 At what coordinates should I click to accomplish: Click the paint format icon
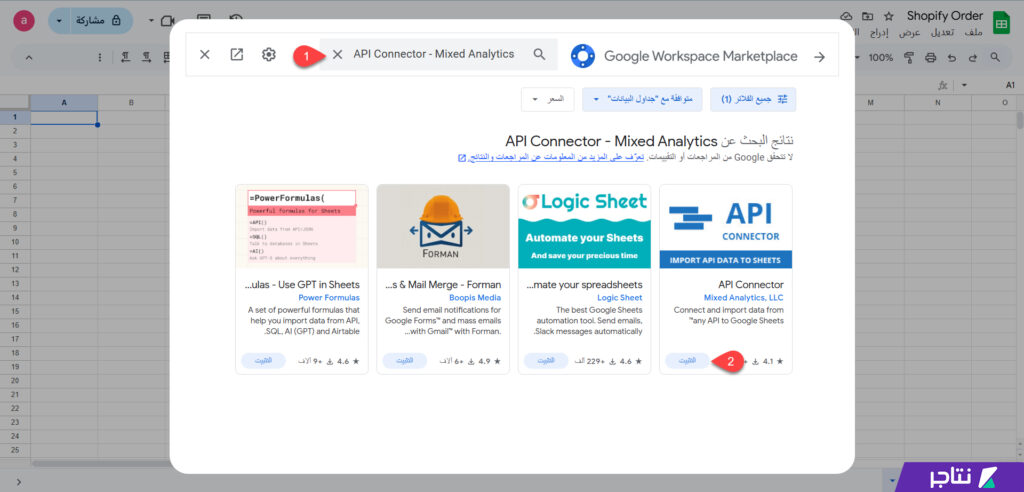(908, 57)
